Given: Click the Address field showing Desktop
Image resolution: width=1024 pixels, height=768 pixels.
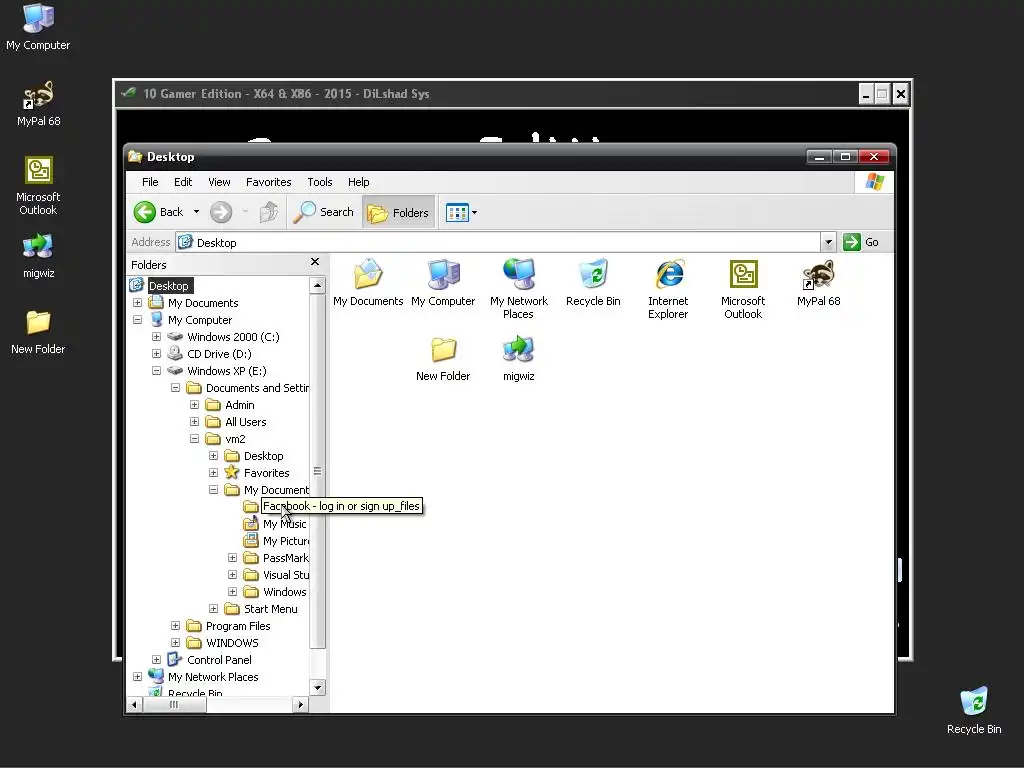Looking at the screenshot, I should pos(500,242).
